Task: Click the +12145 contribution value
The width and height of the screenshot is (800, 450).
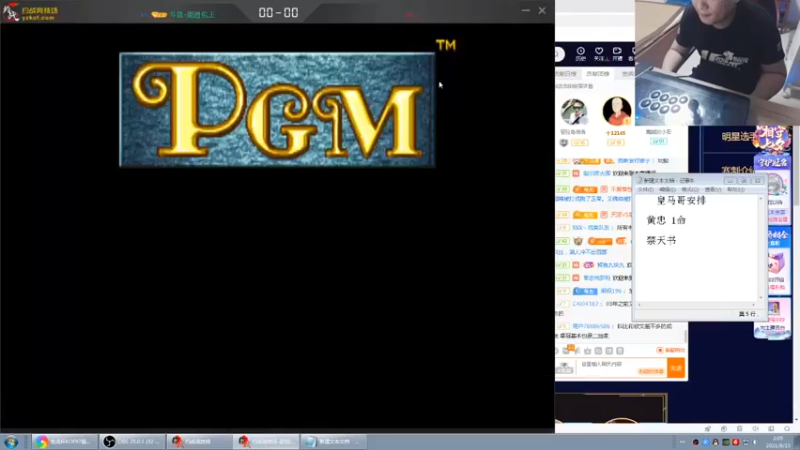Action: click(x=615, y=133)
